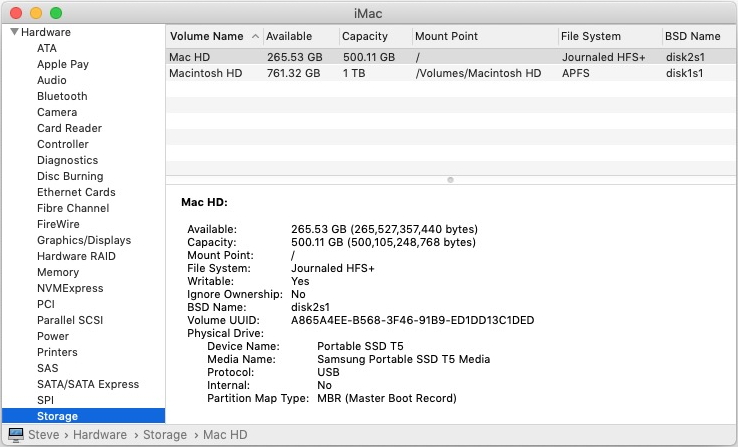The height and width of the screenshot is (447, 738).
Task: Select Ethernet Cards in the sidebar
Action: 76,192
